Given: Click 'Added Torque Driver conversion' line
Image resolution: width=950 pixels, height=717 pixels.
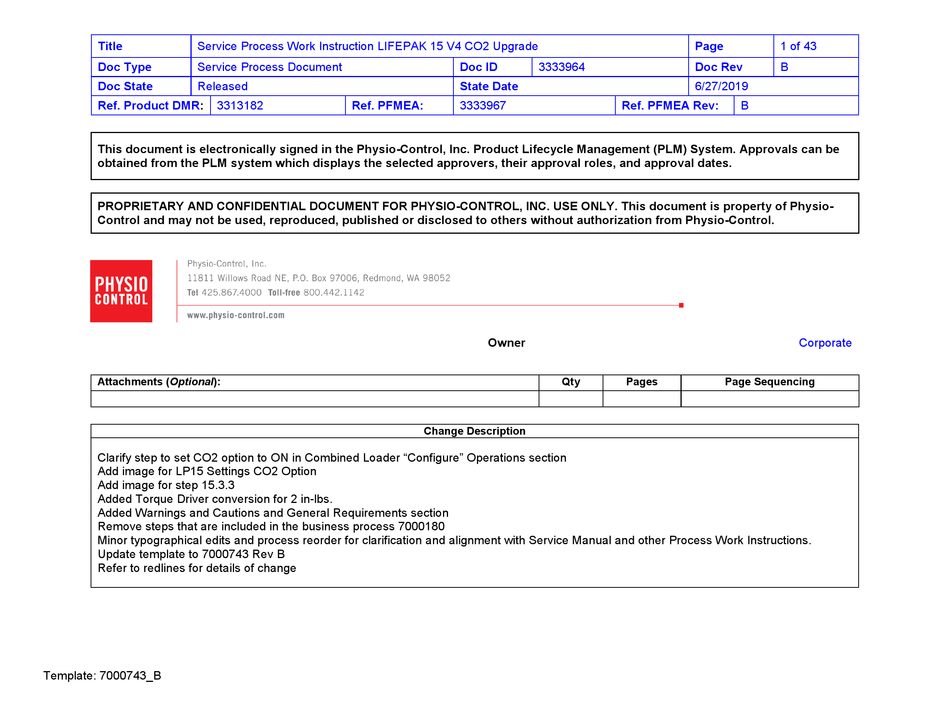Looking at the screenshot, I should click(215, 499).
